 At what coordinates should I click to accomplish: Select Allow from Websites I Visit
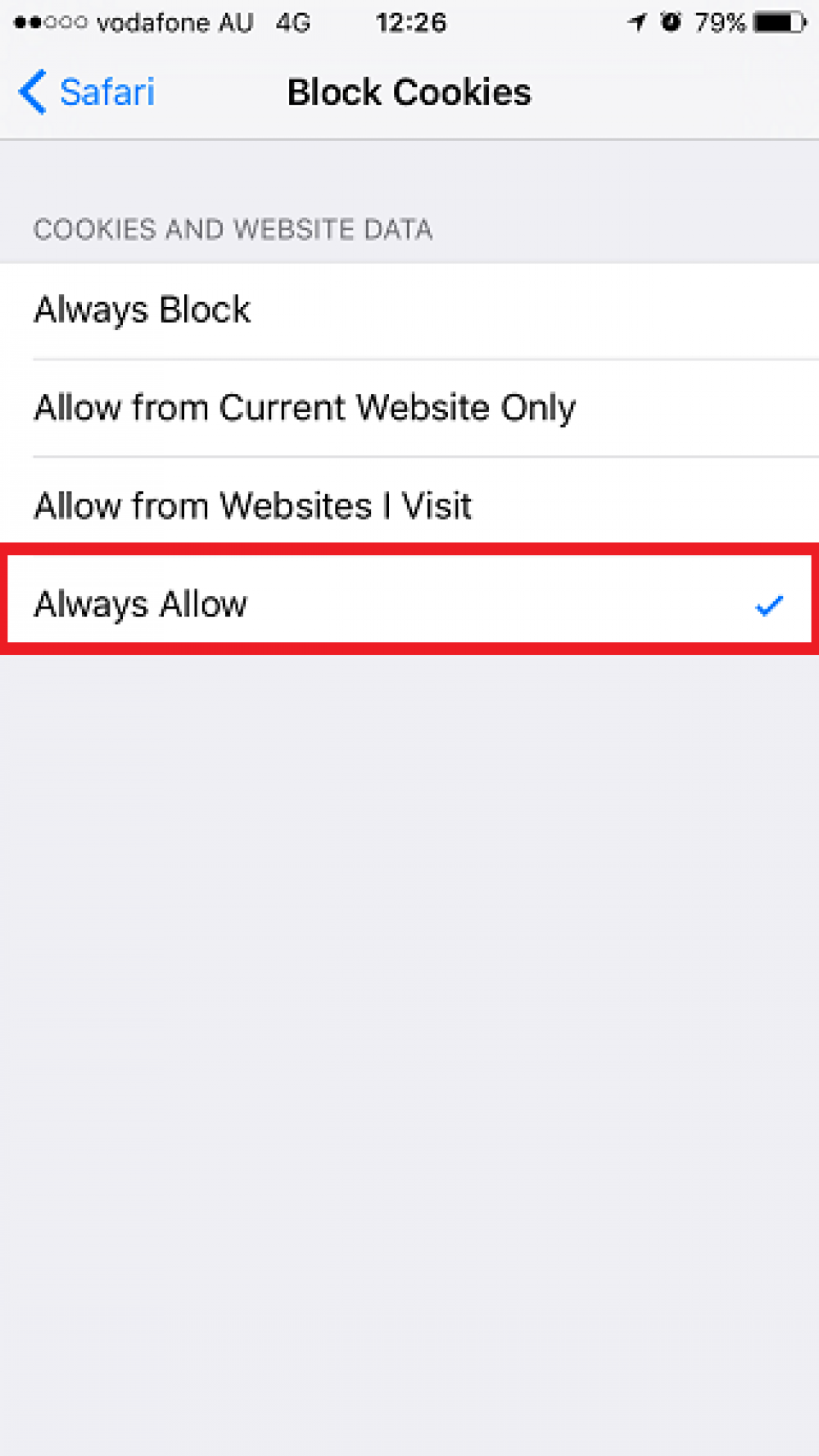pyautogui.click(x=409, y=506)
